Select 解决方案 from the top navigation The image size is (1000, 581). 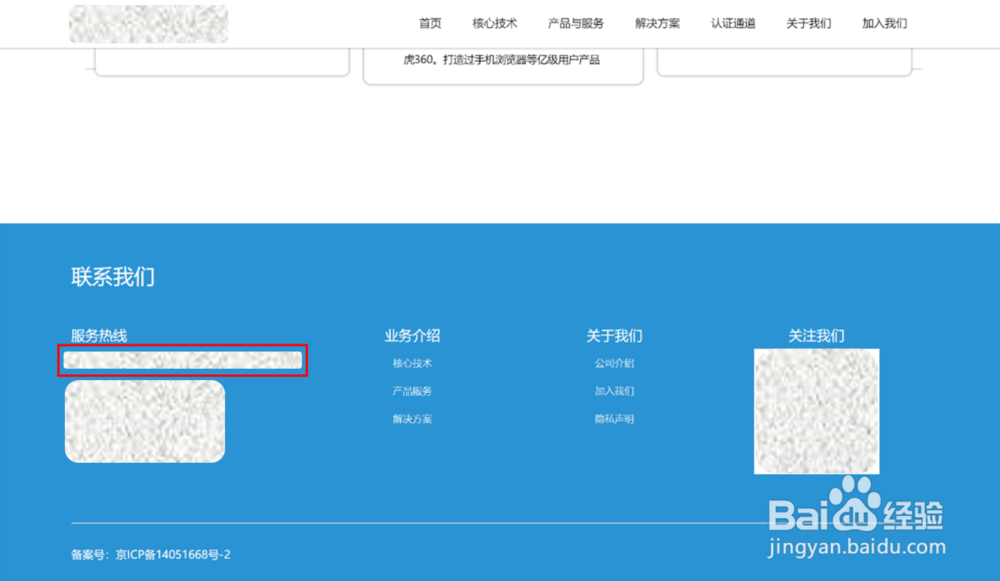pyautogui.click(x=656, y=23)
